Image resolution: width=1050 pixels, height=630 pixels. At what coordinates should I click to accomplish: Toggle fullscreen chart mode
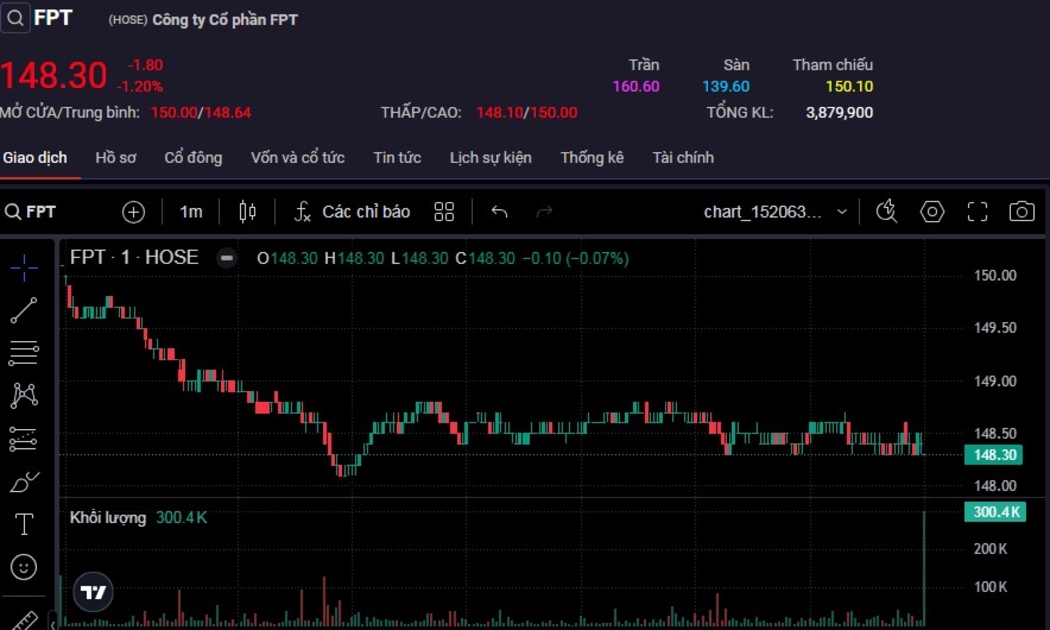pos(977,212)
